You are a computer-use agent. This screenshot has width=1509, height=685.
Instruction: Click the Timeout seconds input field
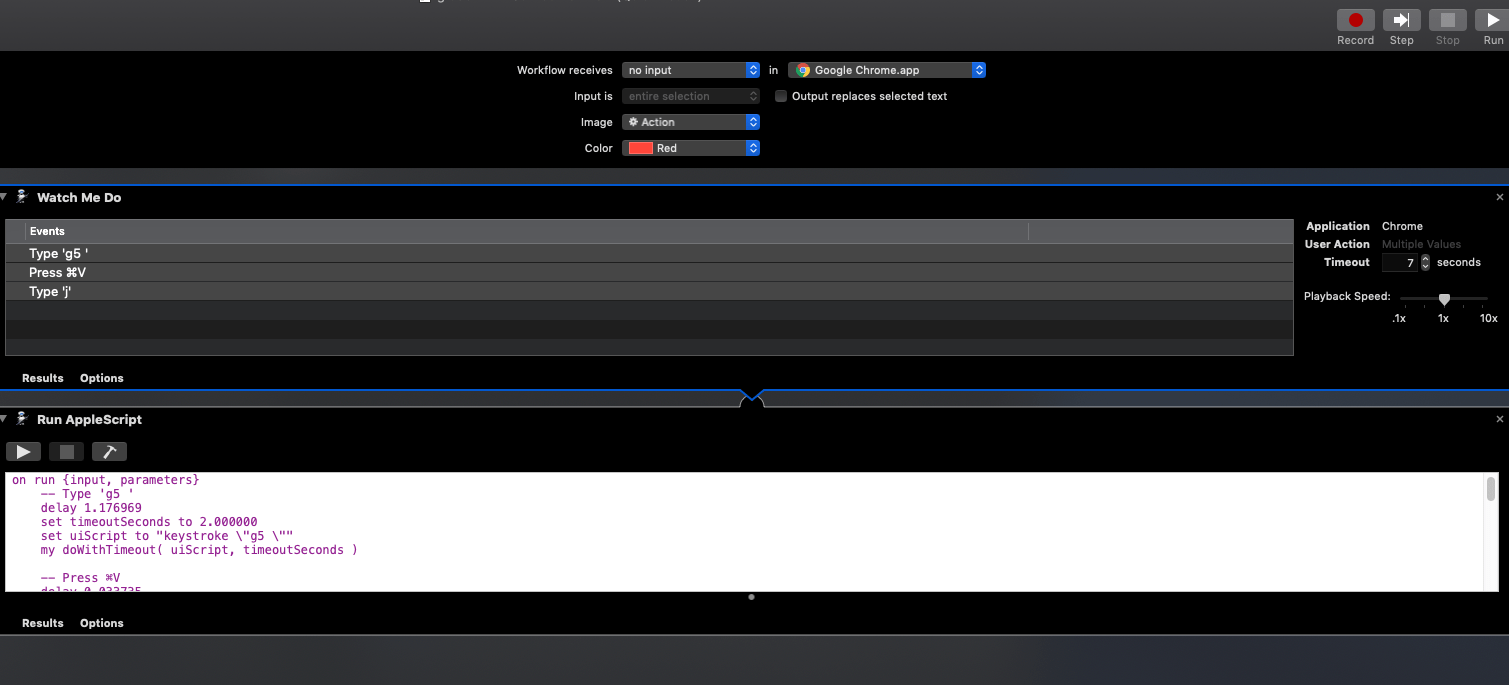tap(1400, 263)
